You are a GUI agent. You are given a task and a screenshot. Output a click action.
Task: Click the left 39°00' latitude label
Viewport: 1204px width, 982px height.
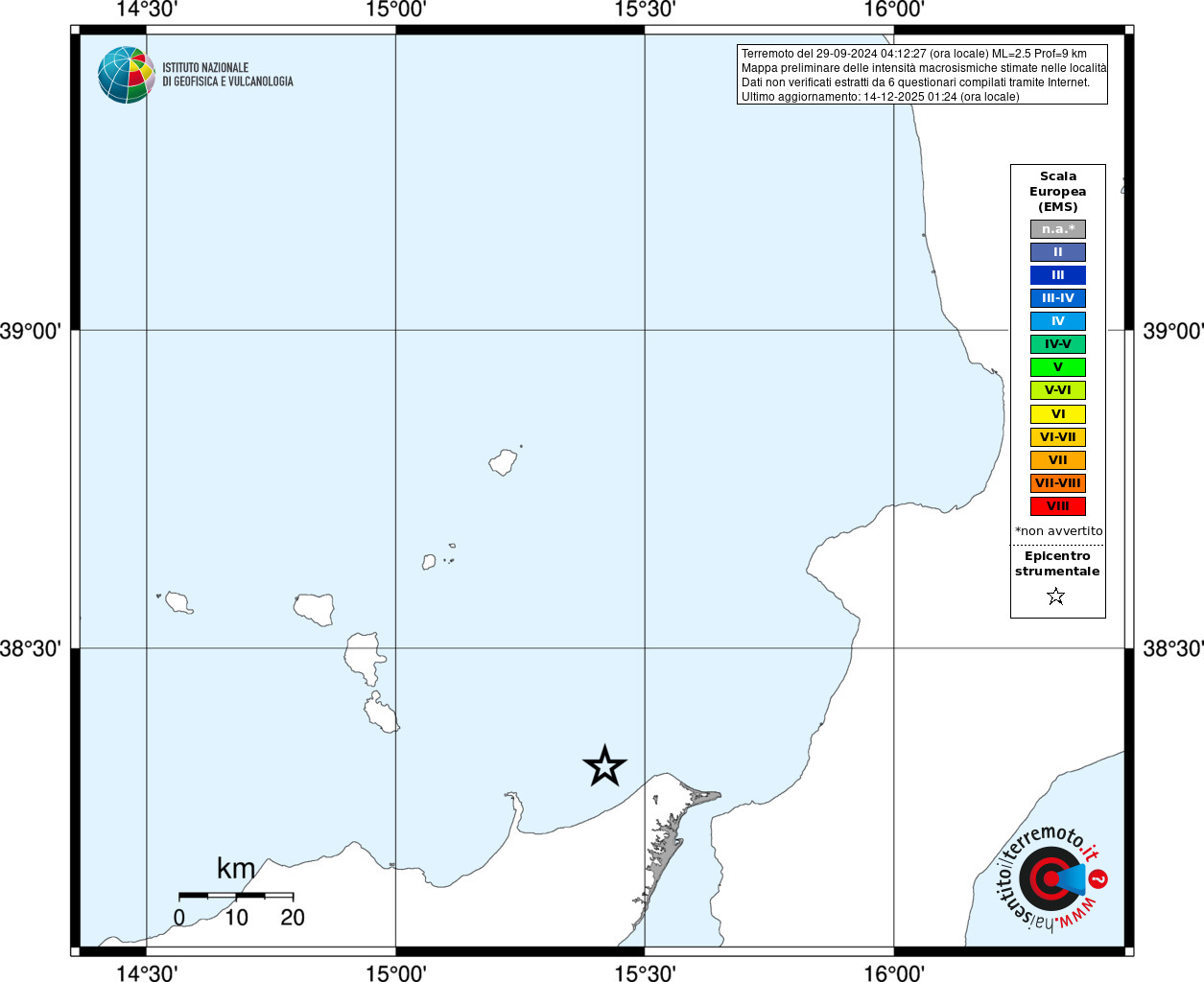pos(31,331)
